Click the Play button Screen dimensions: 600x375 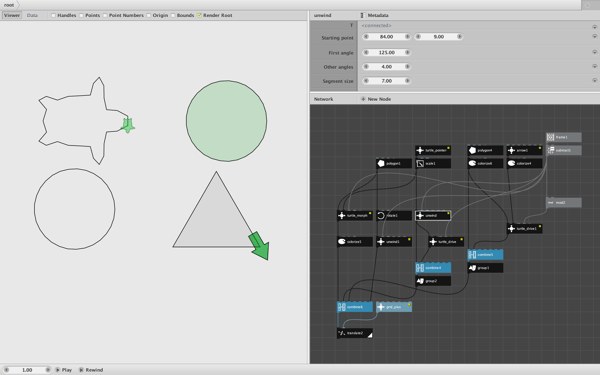[64, 370]
